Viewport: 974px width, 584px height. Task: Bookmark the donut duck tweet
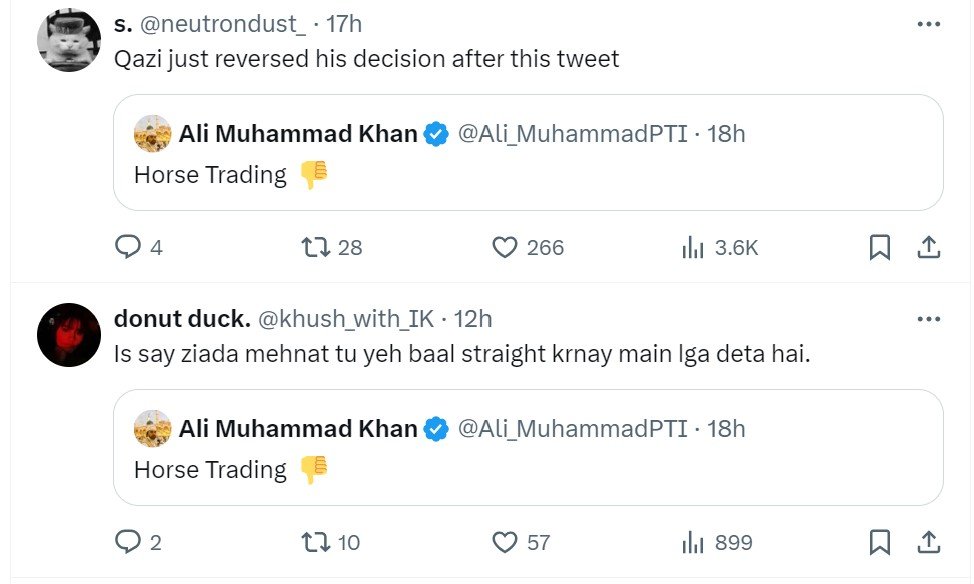point(880,542)
